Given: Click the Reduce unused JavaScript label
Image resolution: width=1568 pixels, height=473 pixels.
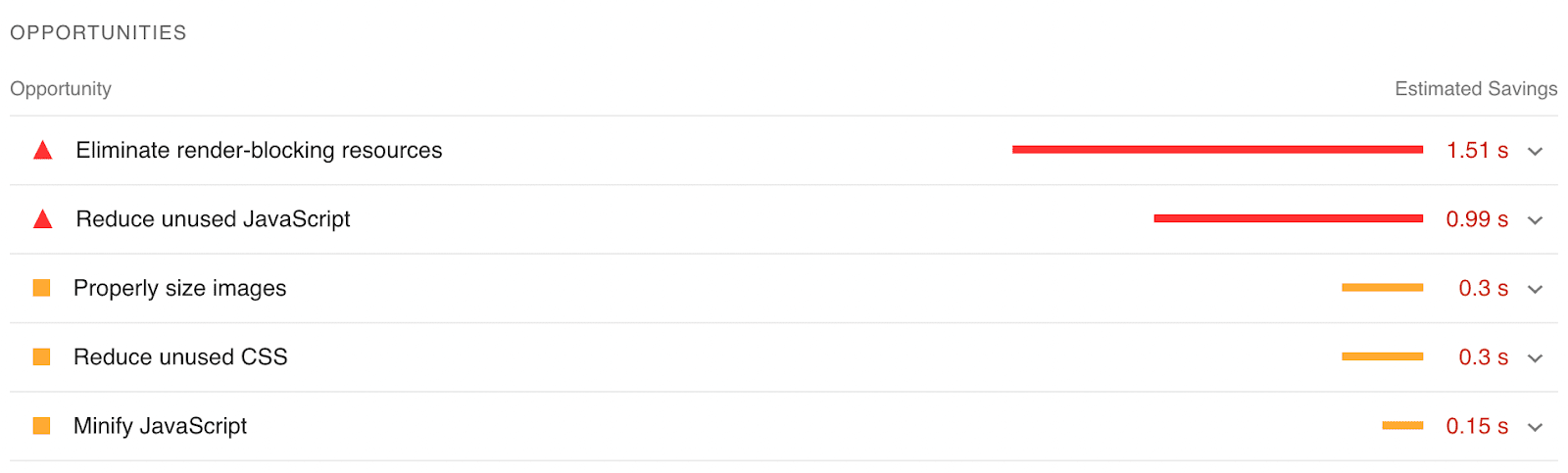Looking at the screenshot, I should (213, 218).
